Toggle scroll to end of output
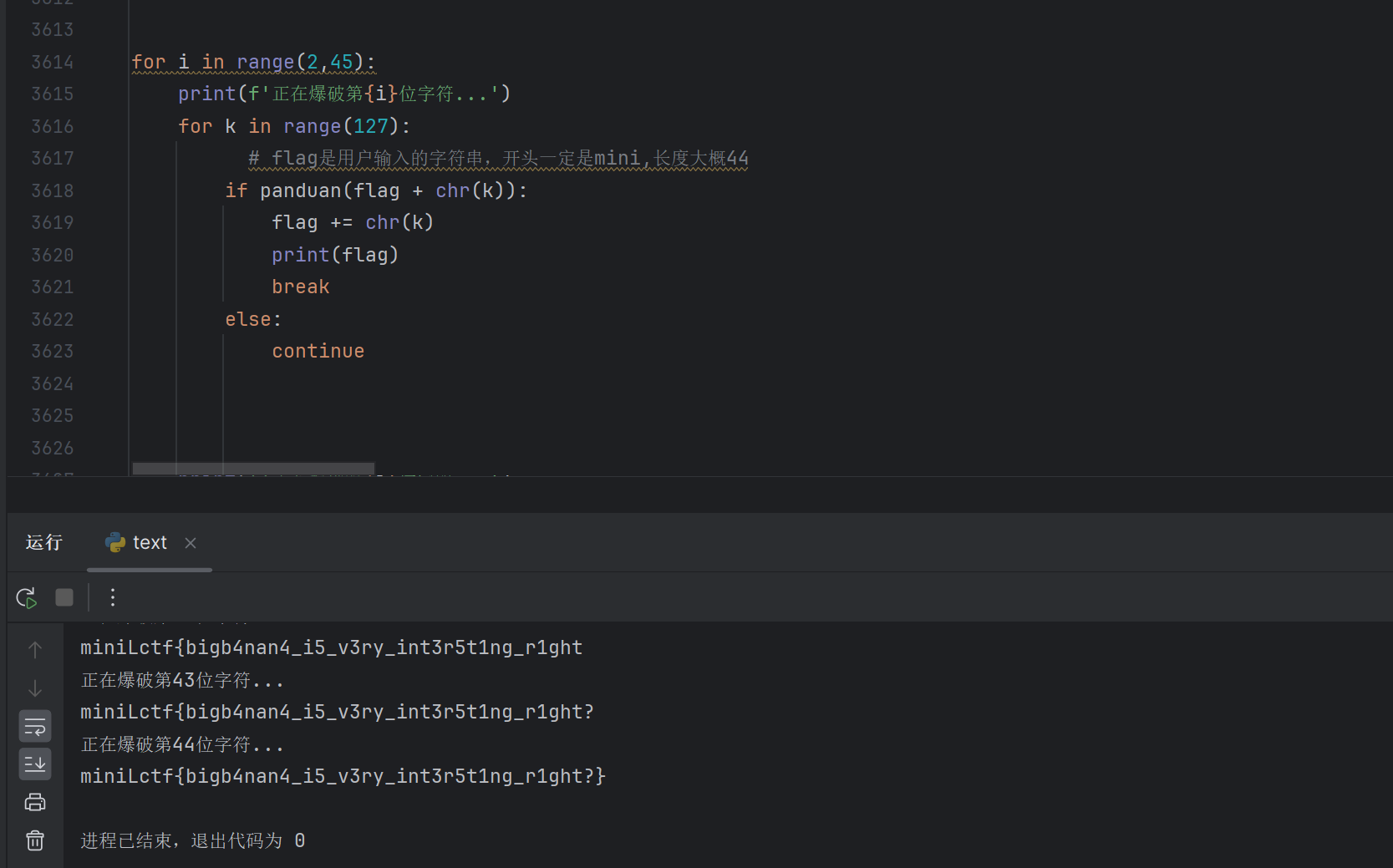Image resolution: width=1393 pixels, height=868 pixels. pyautogui.click(x=35, y=764)
